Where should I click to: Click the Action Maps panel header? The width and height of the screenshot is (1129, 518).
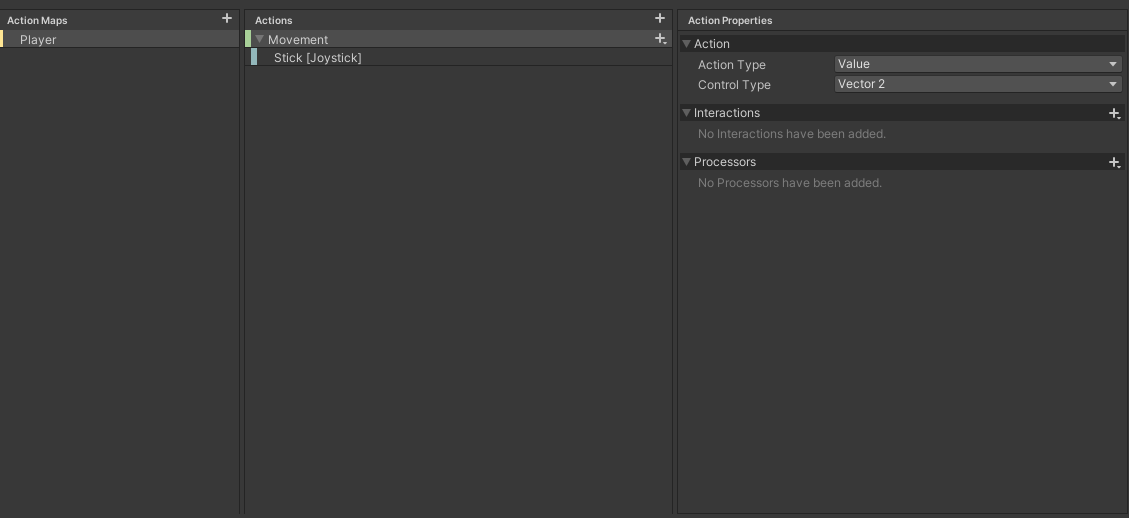38,20
